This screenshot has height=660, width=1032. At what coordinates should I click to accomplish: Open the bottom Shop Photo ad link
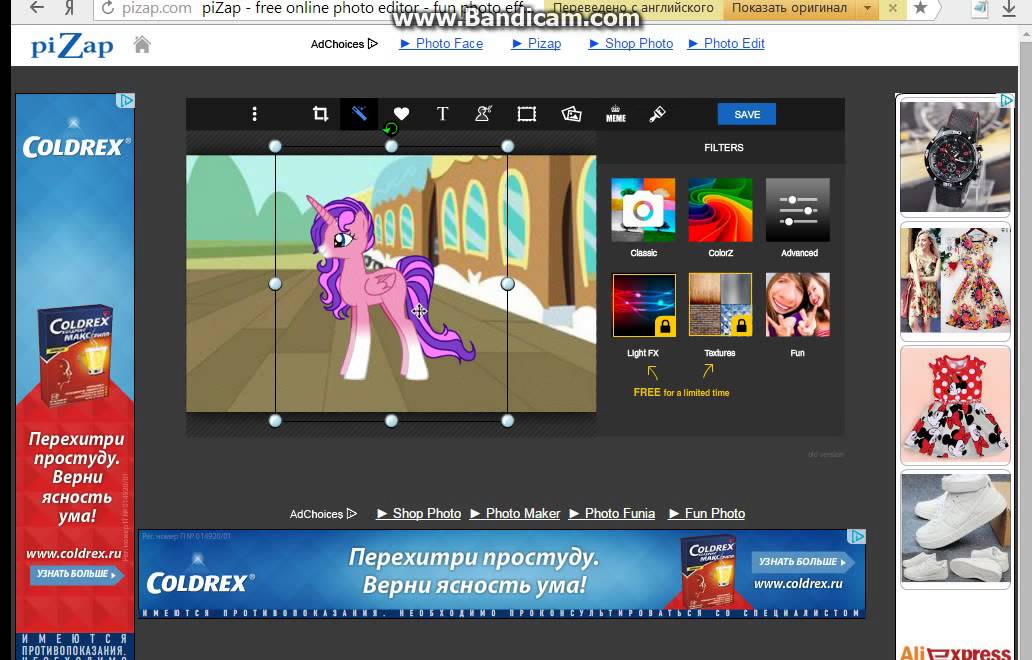coord(419,513)
